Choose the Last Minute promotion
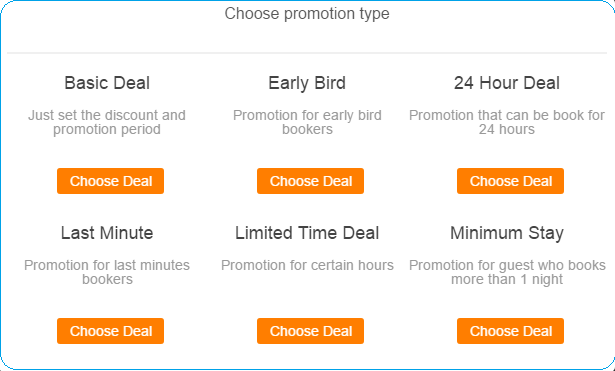 110,331
